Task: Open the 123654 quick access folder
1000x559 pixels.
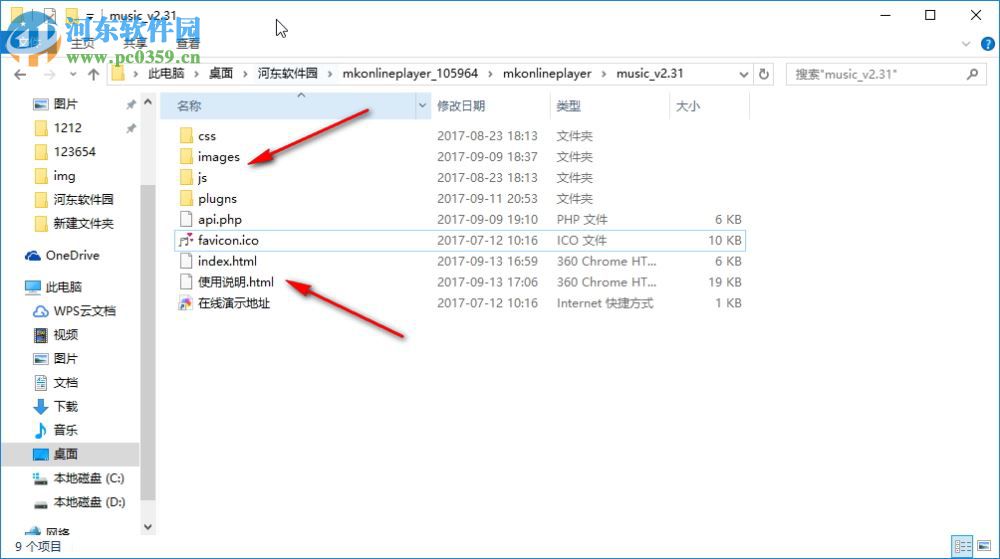Action: pos(65,152)
